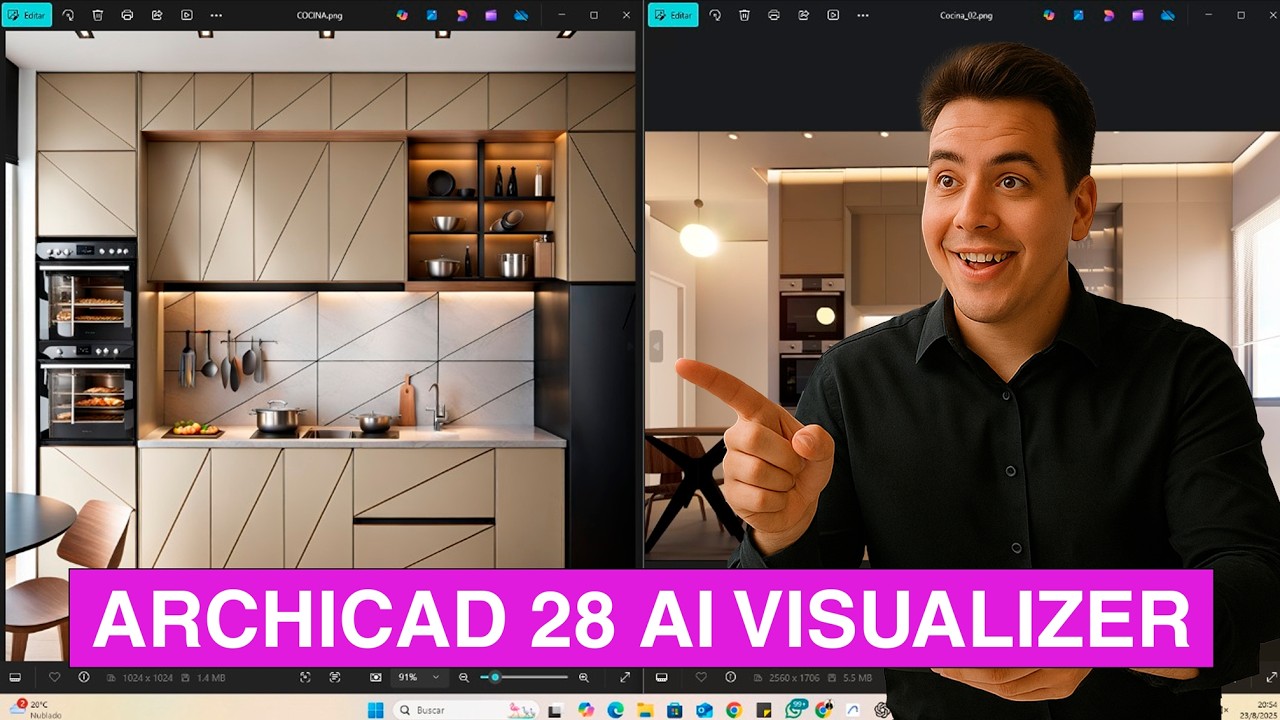The width and height of the screenshot is (1280, 720).
Task: Print the COCINA.png image
Action: pyautogui.click(x=127, y=15)
